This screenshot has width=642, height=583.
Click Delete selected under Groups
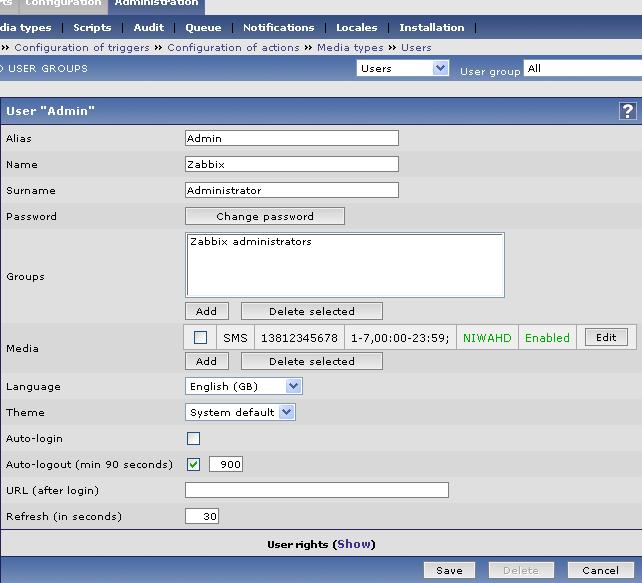[x=312, y=311]
